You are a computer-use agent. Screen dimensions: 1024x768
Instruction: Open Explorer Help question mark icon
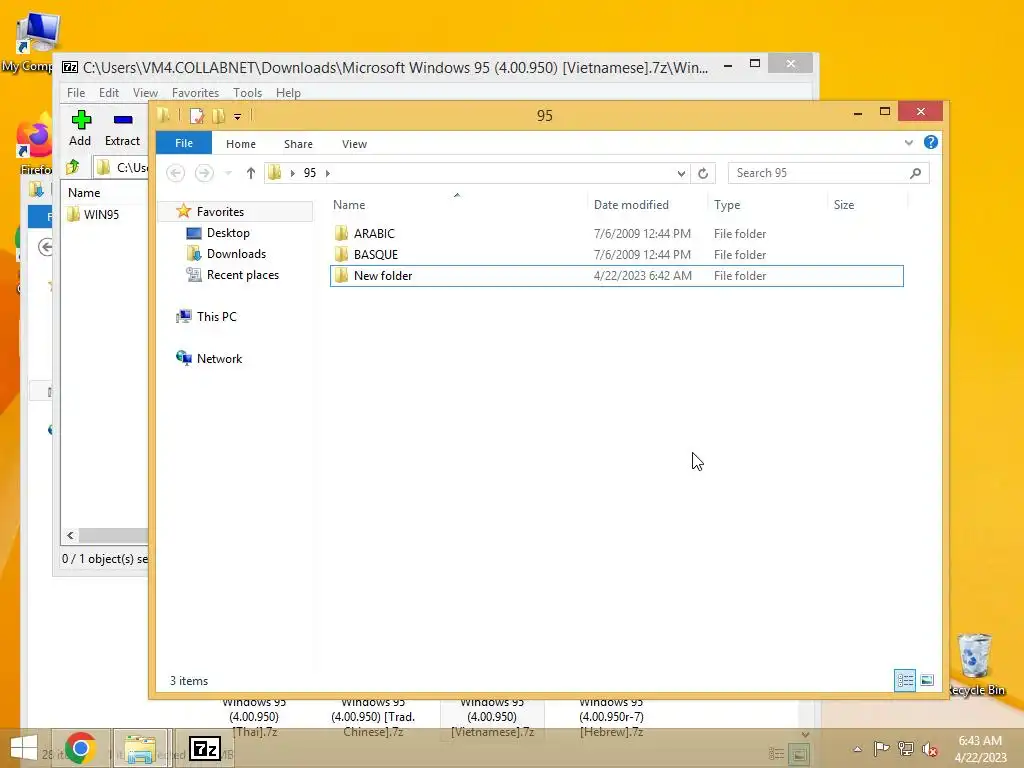click(x=931, y=142)
